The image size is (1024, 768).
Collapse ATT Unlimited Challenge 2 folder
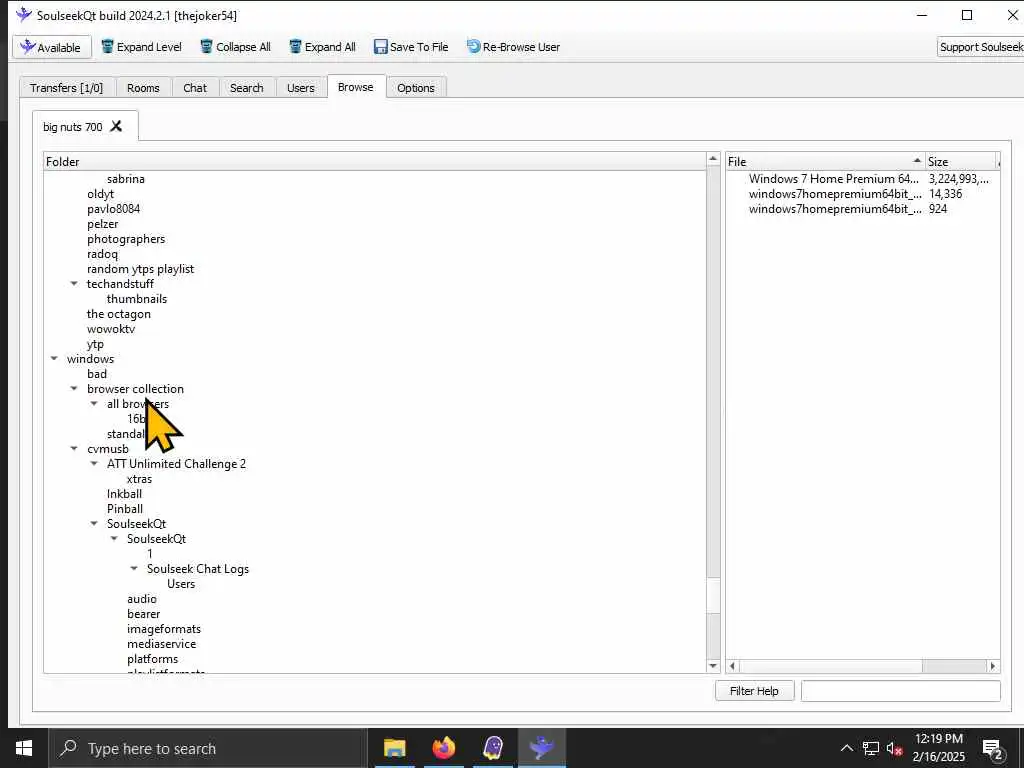[x=94, y=464]
